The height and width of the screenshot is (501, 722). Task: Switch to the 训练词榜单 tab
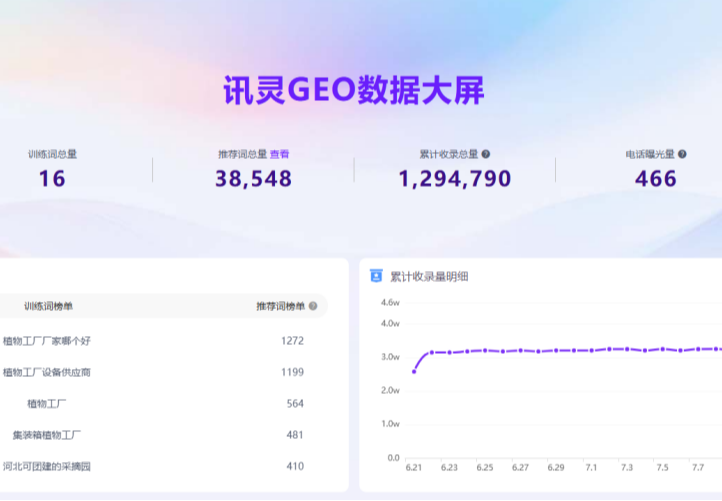pyautogui.click(x=48, y=306)
